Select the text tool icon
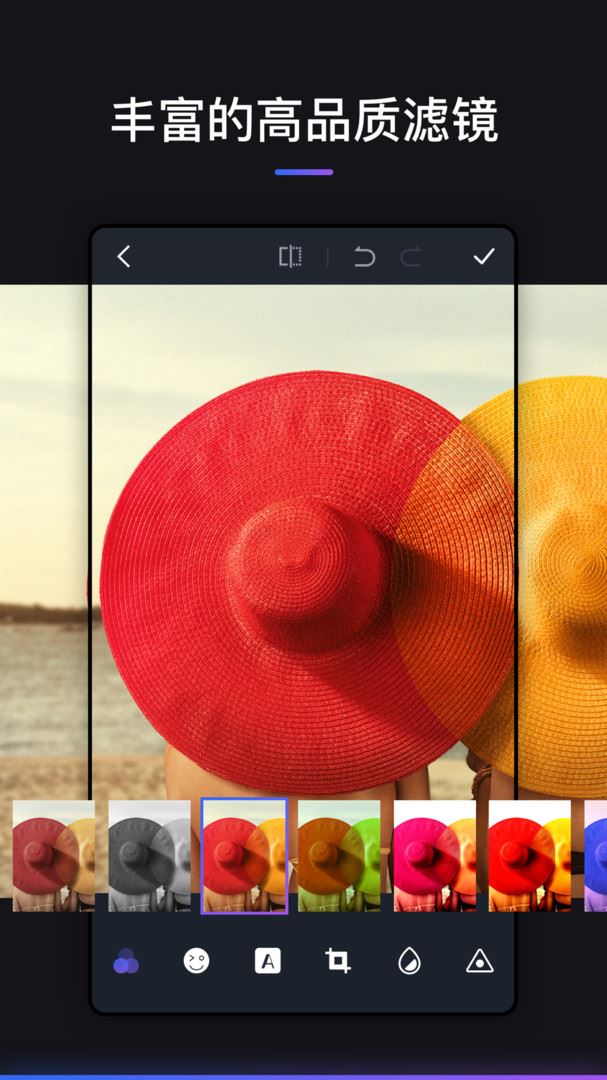 (x=267, y=960)
